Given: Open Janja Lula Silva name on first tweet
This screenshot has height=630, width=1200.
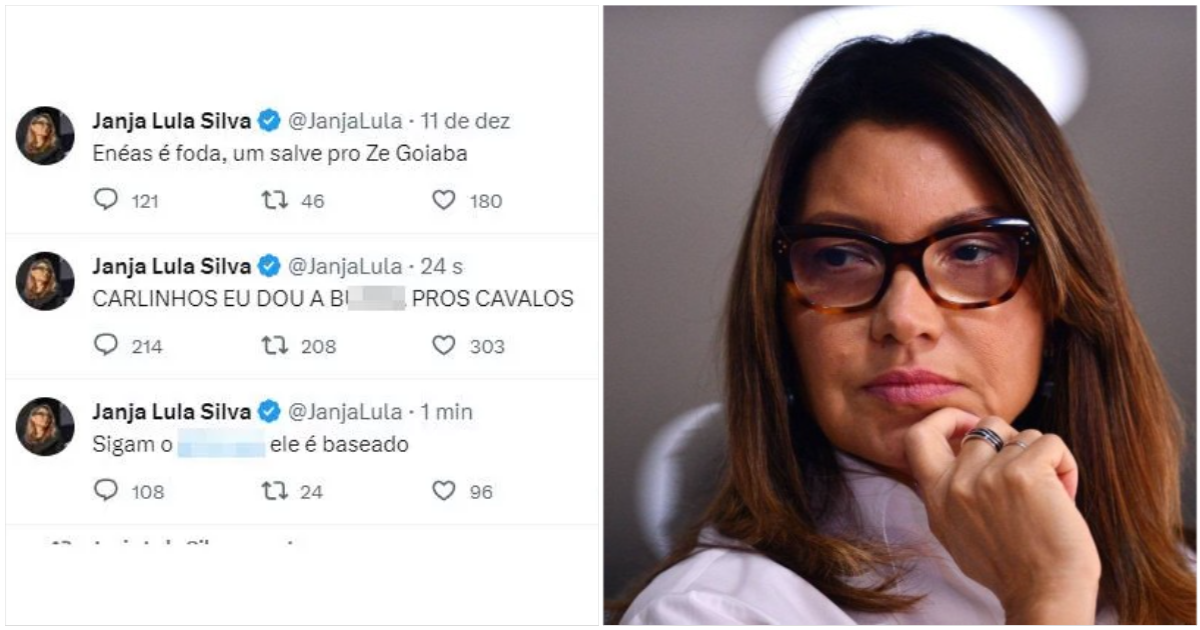Looking at the screenshot, I should 171,121.
